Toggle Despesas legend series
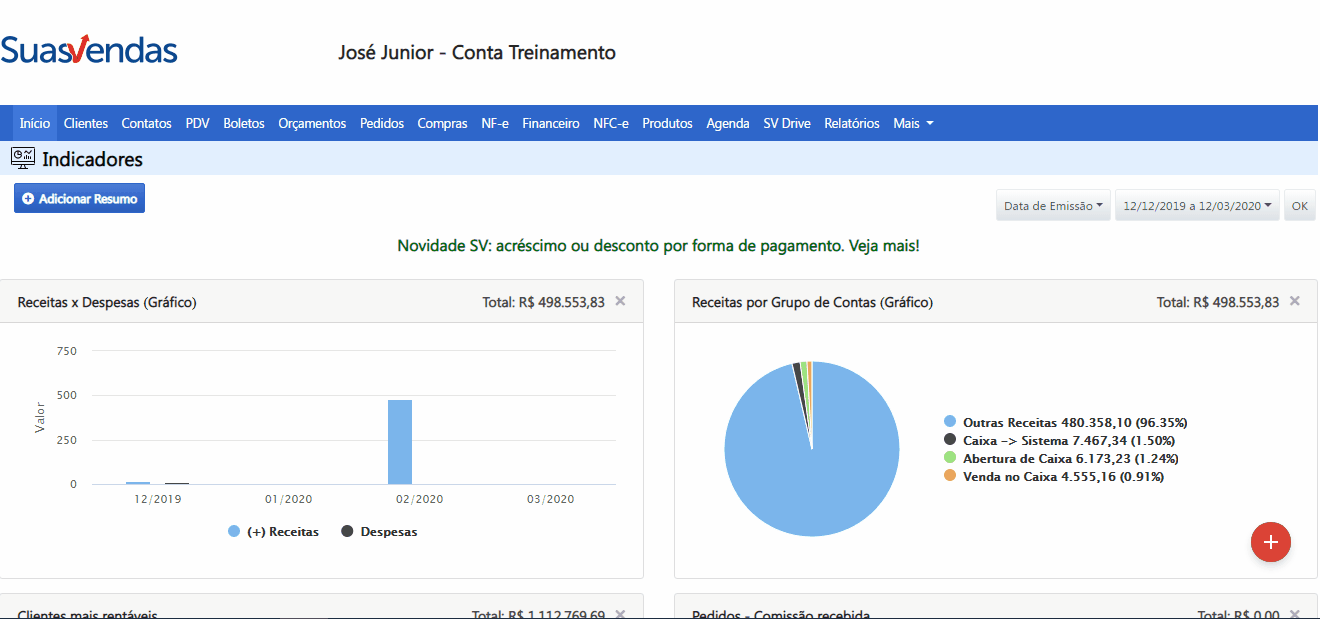This screenshot has height=619, width=1320. click(380, 532)
